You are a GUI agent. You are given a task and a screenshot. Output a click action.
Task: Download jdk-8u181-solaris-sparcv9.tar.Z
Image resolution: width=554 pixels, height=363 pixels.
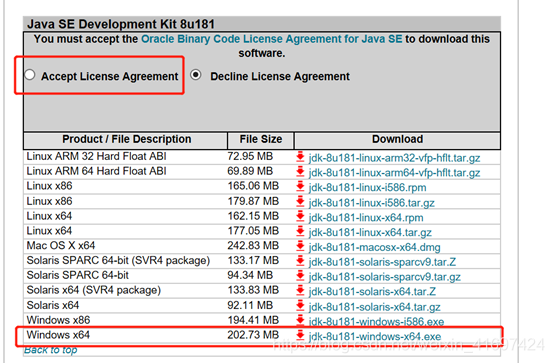(x=382, y=262)
